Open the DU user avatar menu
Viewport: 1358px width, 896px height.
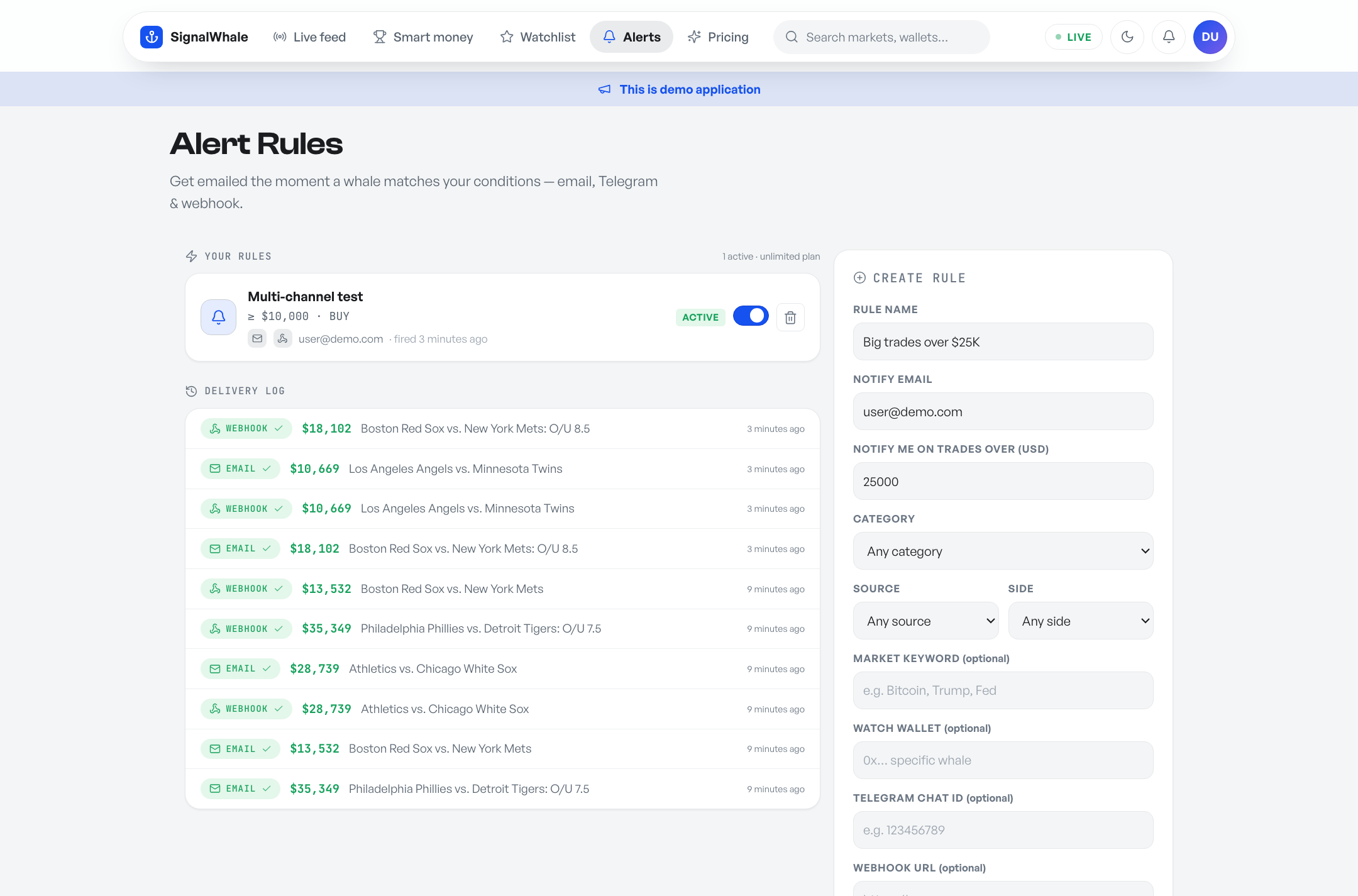point(1210,37)
